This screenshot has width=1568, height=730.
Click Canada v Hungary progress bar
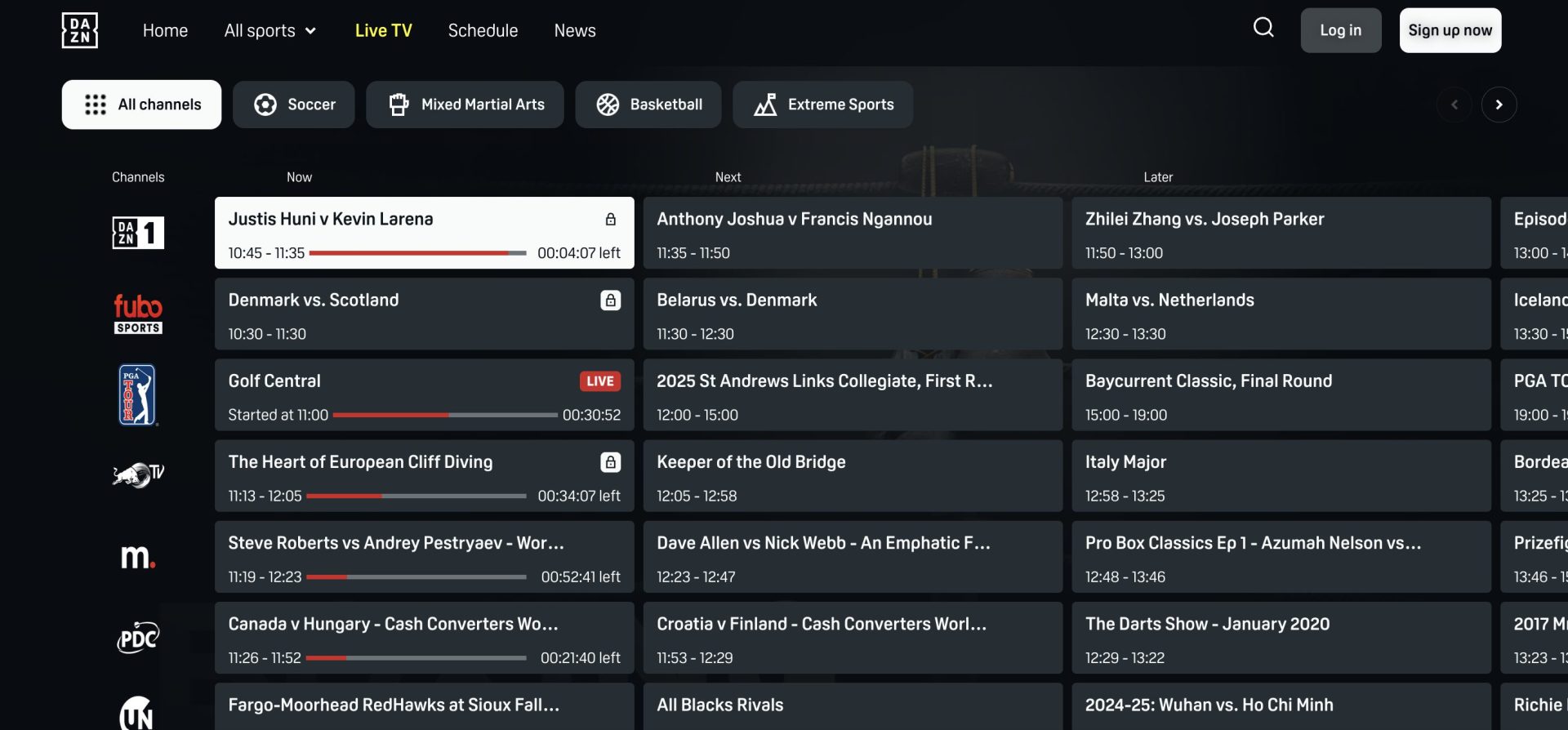pyautogui.click(x=416, y=657)
